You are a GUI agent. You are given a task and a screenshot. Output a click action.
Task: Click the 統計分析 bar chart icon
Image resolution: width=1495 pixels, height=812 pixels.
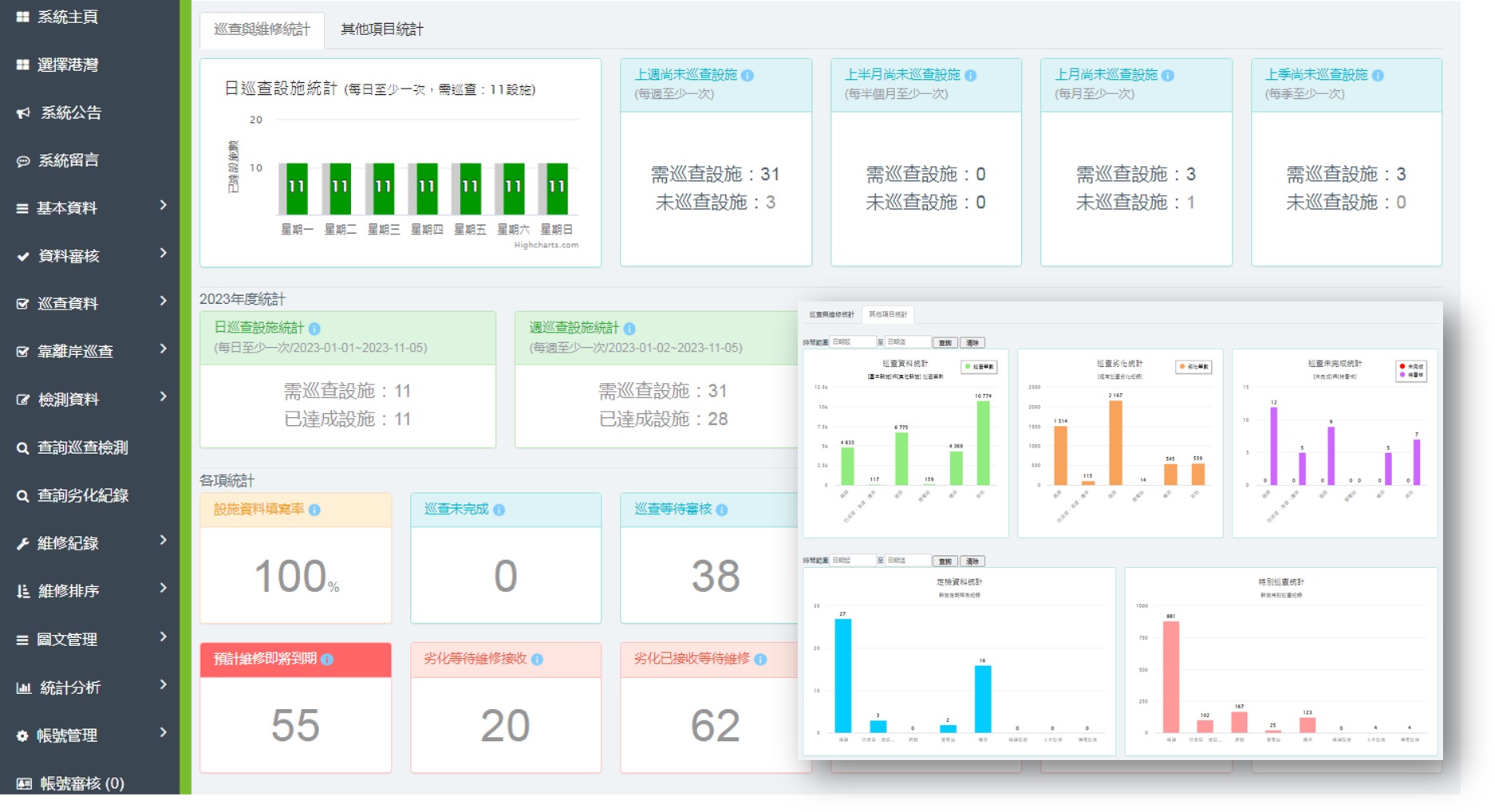coord(23,688)
